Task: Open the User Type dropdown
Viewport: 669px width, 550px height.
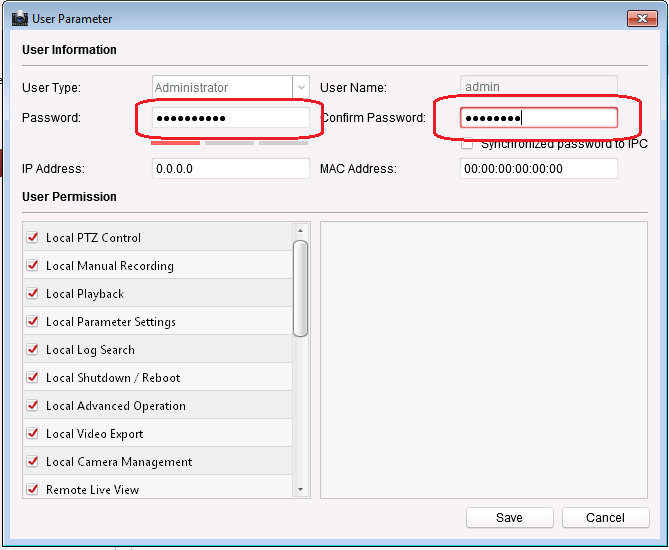Action: tap(301, 88)
